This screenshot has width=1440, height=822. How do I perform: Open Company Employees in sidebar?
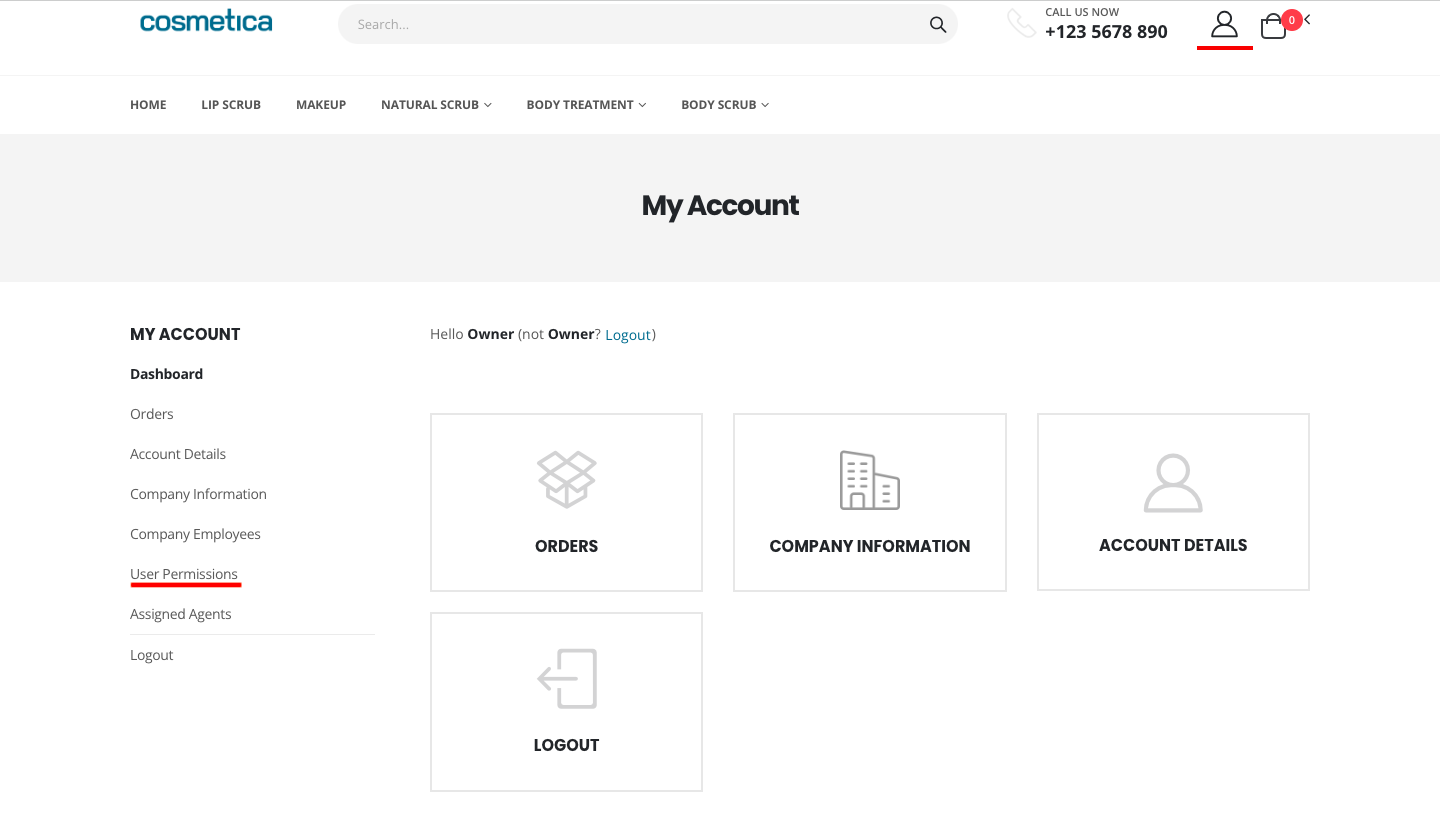195,534
